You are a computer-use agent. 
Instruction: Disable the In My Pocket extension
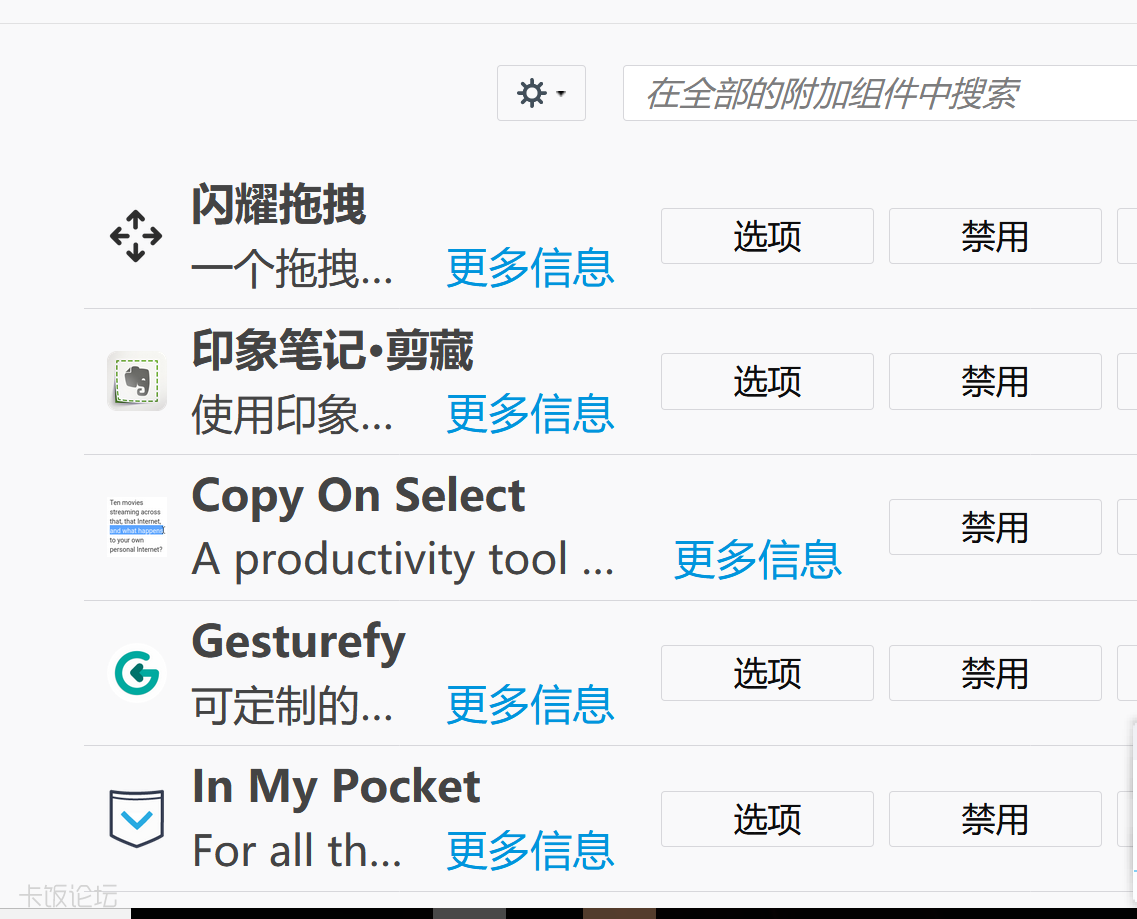[x=995, y=819]
